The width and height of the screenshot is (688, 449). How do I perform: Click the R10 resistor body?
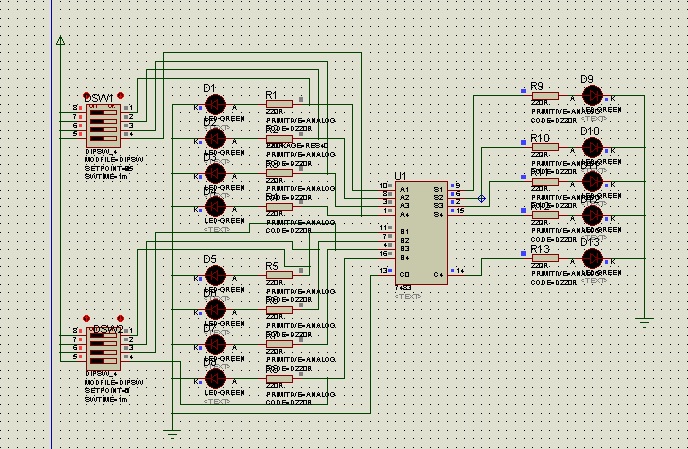pos(545,147)
